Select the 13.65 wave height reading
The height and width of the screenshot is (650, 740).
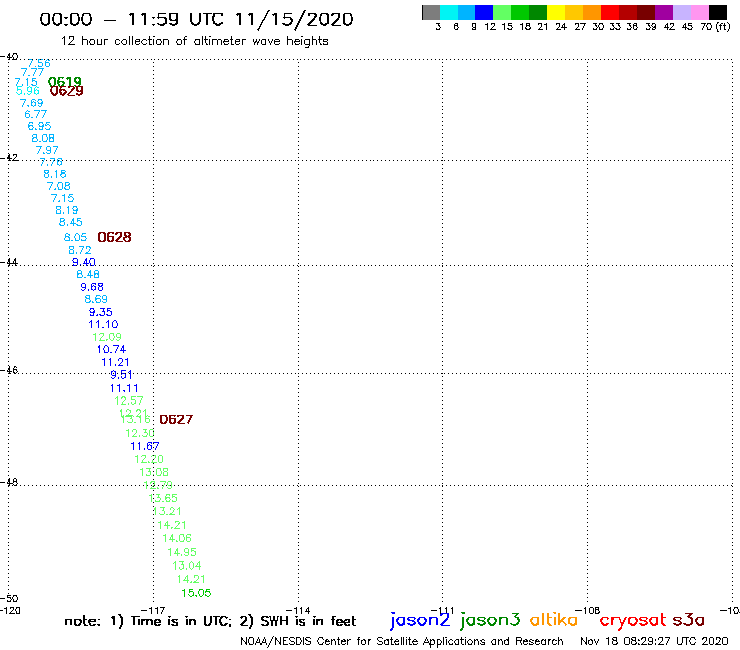163,498
